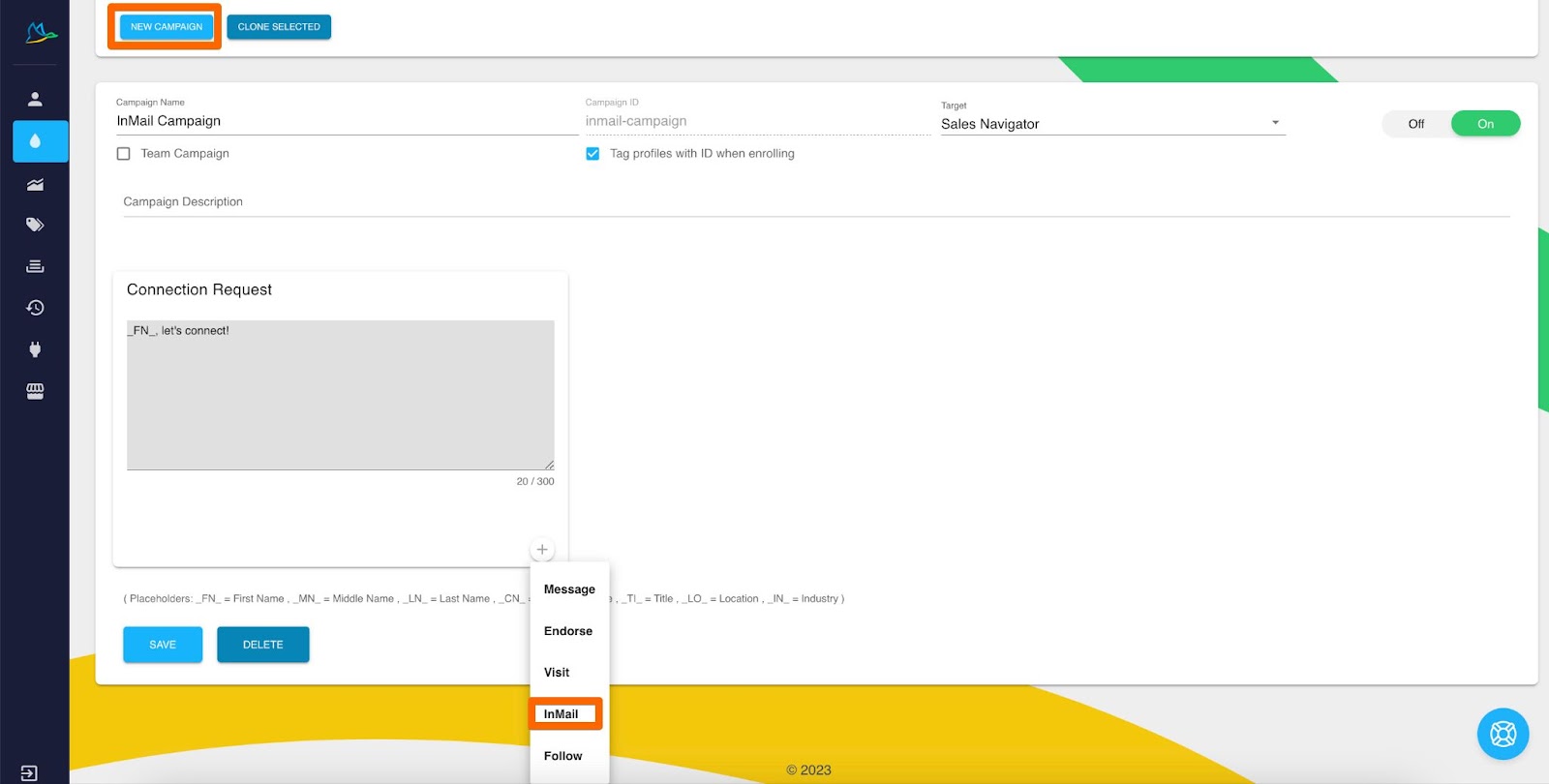Click the 20 / 300 character counter
This screenshot has width=1549, height=784.
[x=535, y=481]
